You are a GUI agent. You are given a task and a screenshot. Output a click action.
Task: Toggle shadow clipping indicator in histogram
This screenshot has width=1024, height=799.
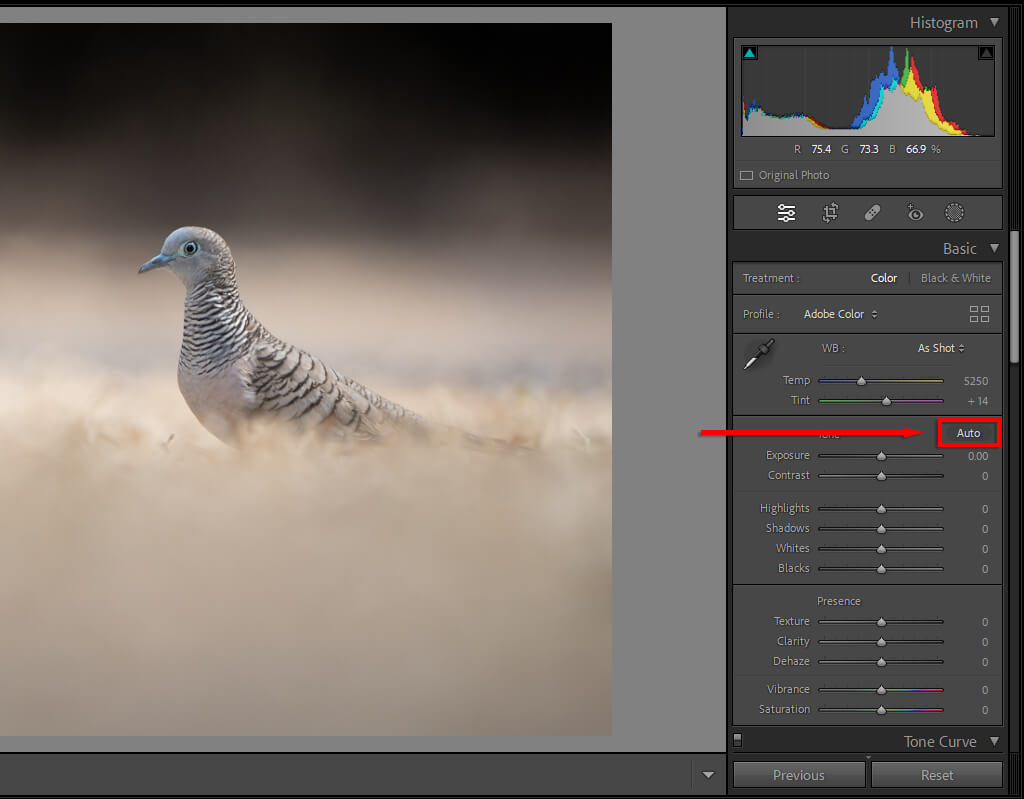pos(750,53)
